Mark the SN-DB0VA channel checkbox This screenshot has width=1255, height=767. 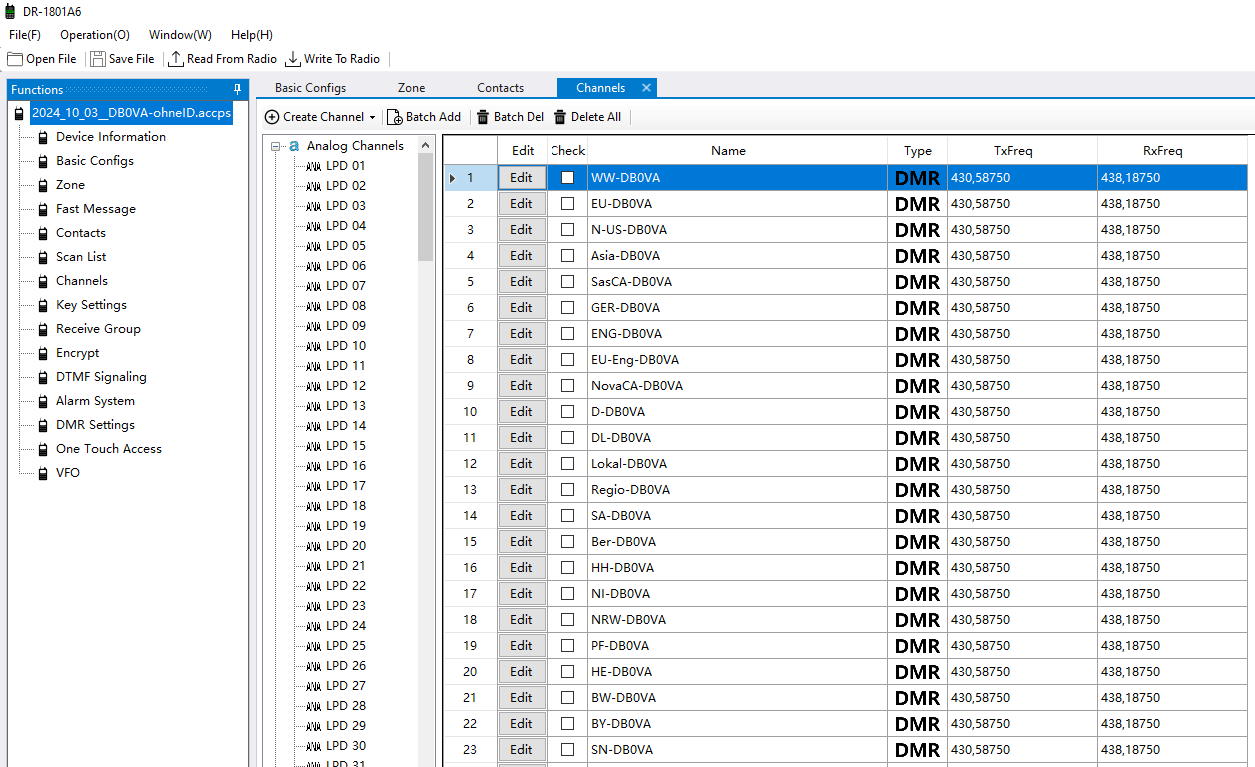coord(567,749)
